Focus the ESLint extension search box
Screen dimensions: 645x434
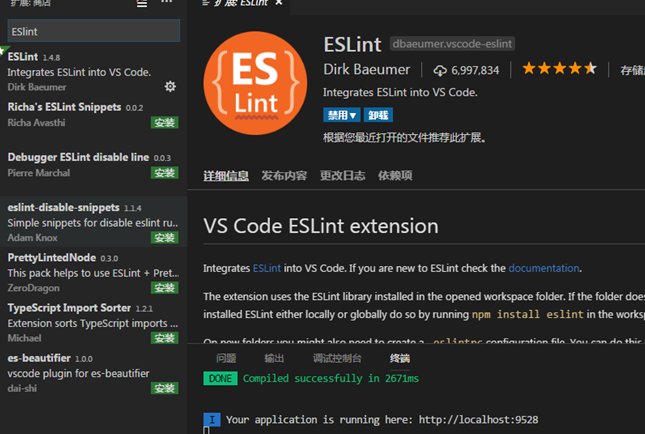pos(94,31)
